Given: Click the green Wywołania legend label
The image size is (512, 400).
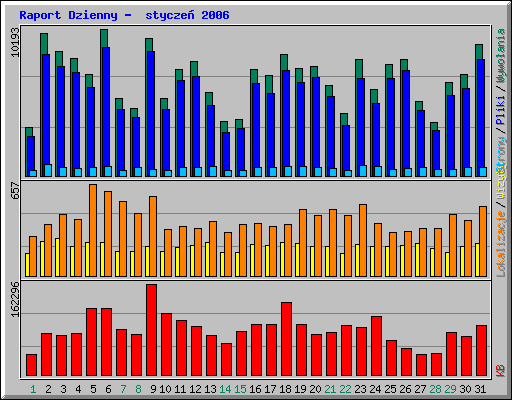Looking at the screenshot, I should 500,55.
